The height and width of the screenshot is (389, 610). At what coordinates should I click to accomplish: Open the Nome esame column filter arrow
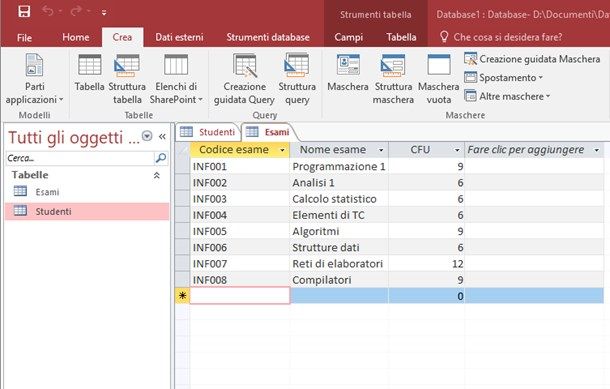(381, 150)
